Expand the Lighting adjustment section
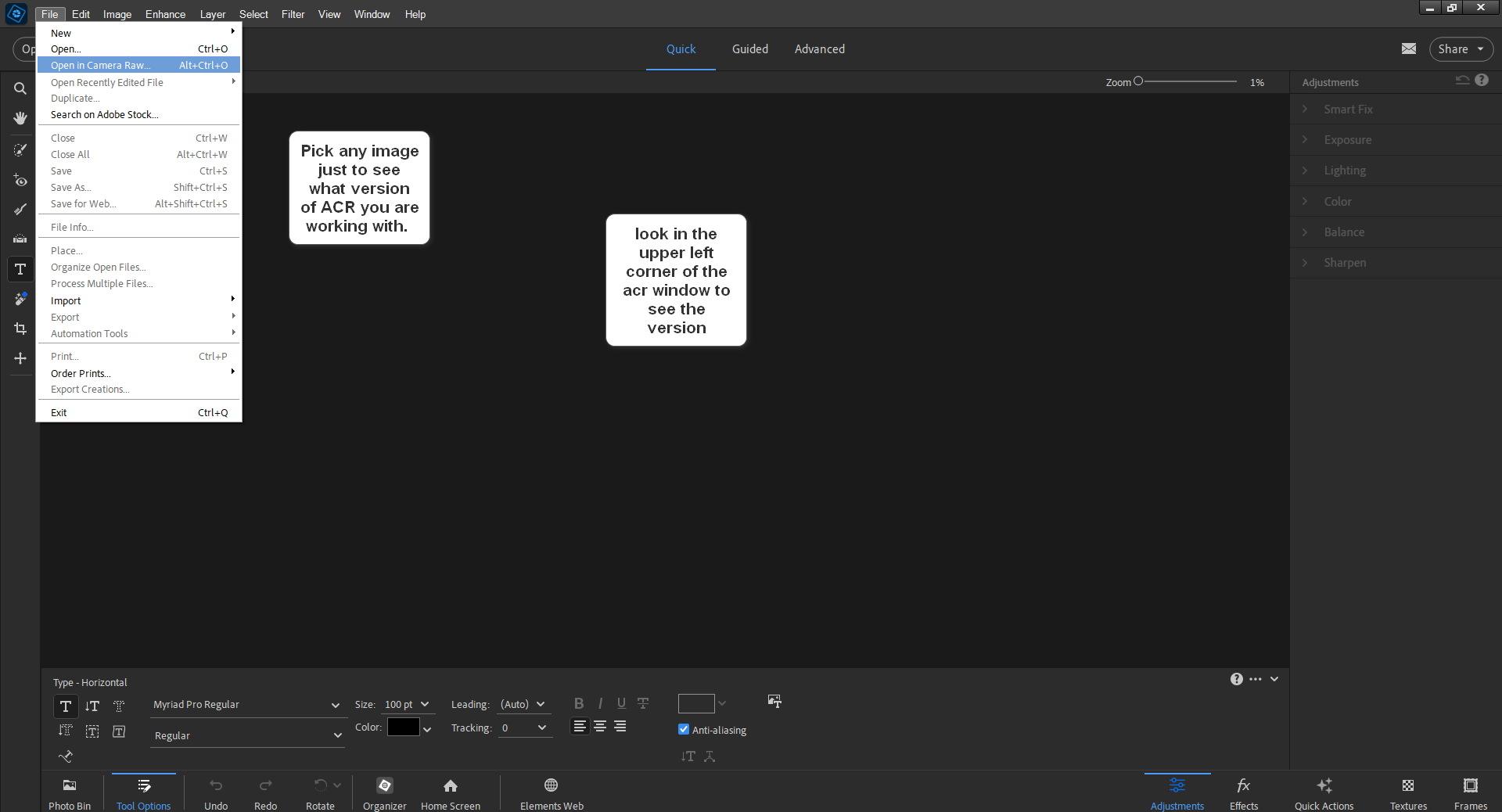This screenshot has height=812, width=1502. click(x=1344, y=171)
